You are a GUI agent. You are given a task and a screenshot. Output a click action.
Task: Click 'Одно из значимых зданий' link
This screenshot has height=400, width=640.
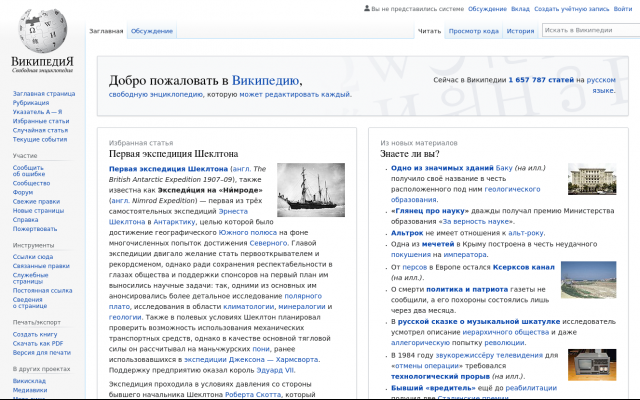click(442, 168)
